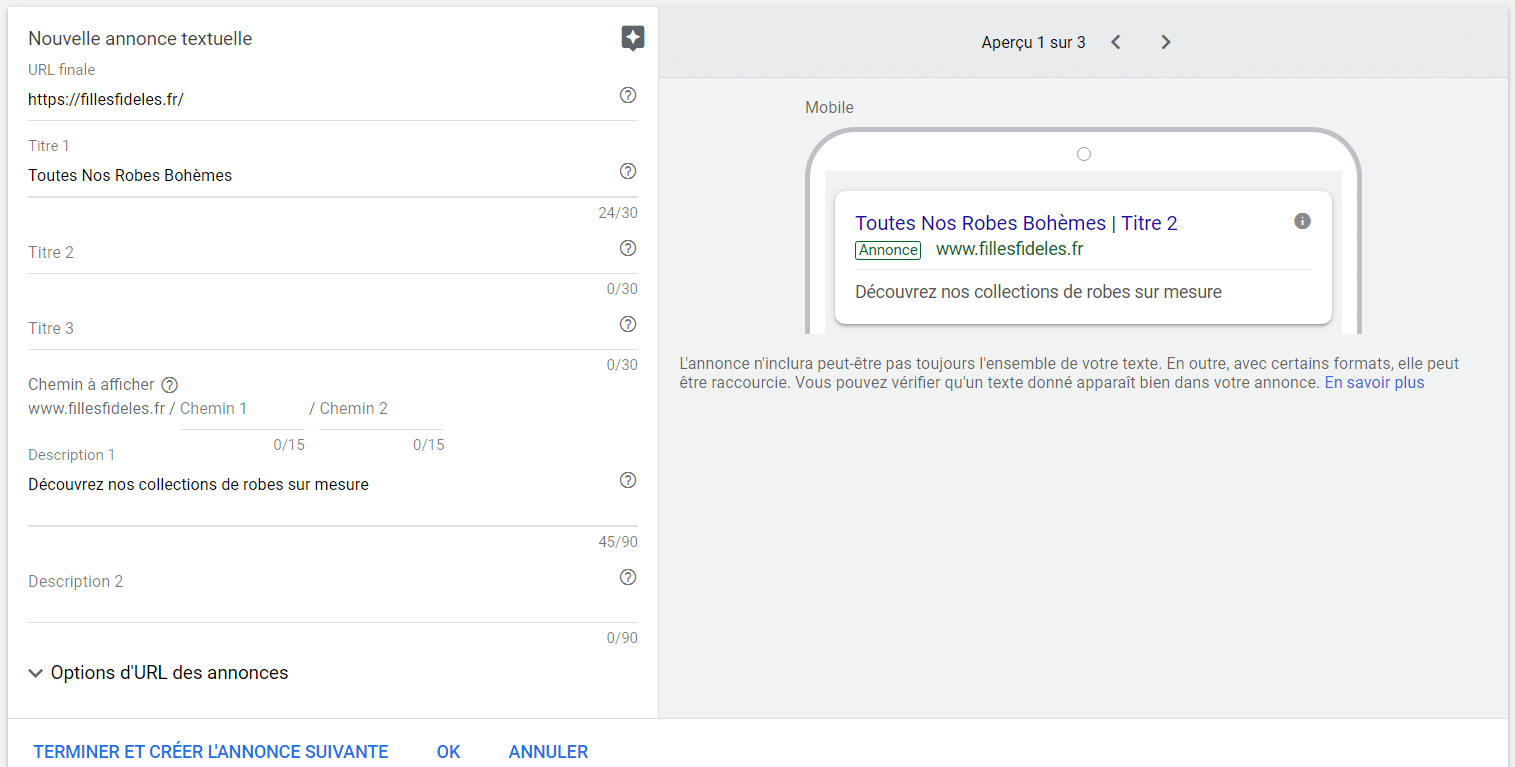1515x767 pixels.
Task: Go to next ad preview
Action: pos(1165,42)
